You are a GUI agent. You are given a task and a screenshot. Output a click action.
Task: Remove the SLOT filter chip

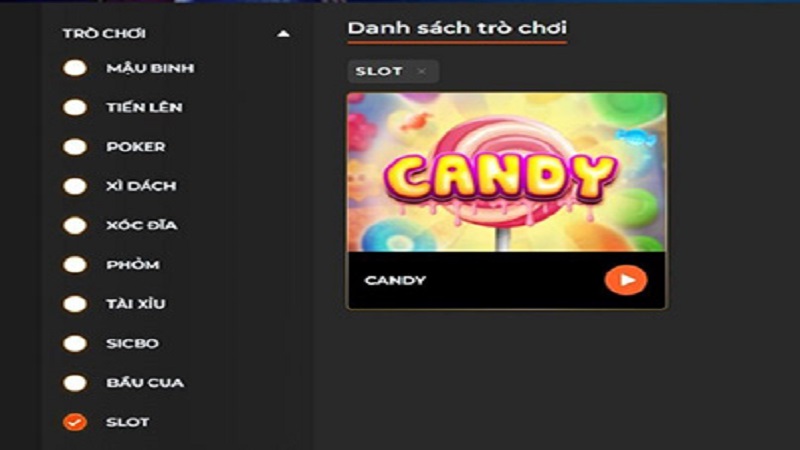421,71
